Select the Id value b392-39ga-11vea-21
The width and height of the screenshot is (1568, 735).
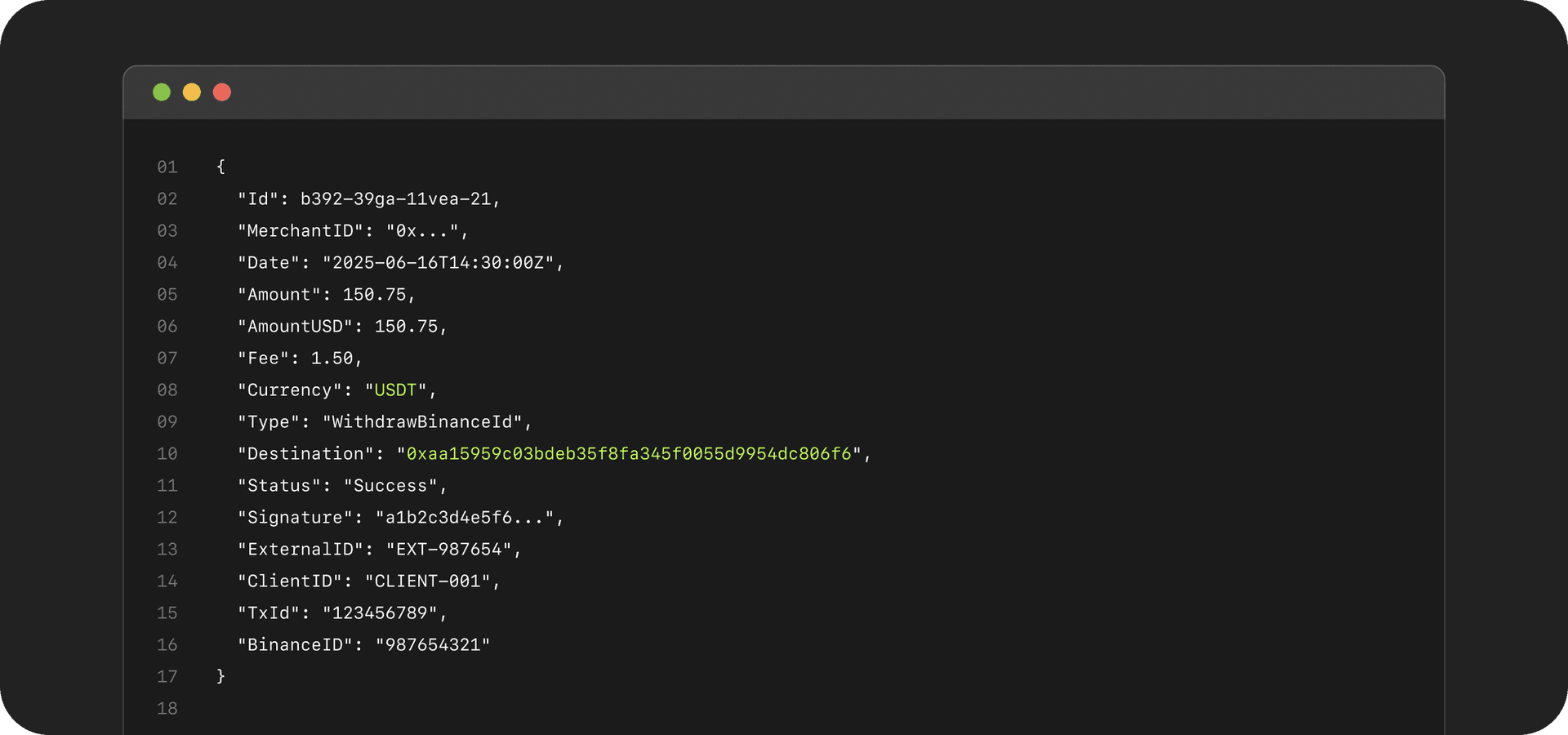pos(396,199)
